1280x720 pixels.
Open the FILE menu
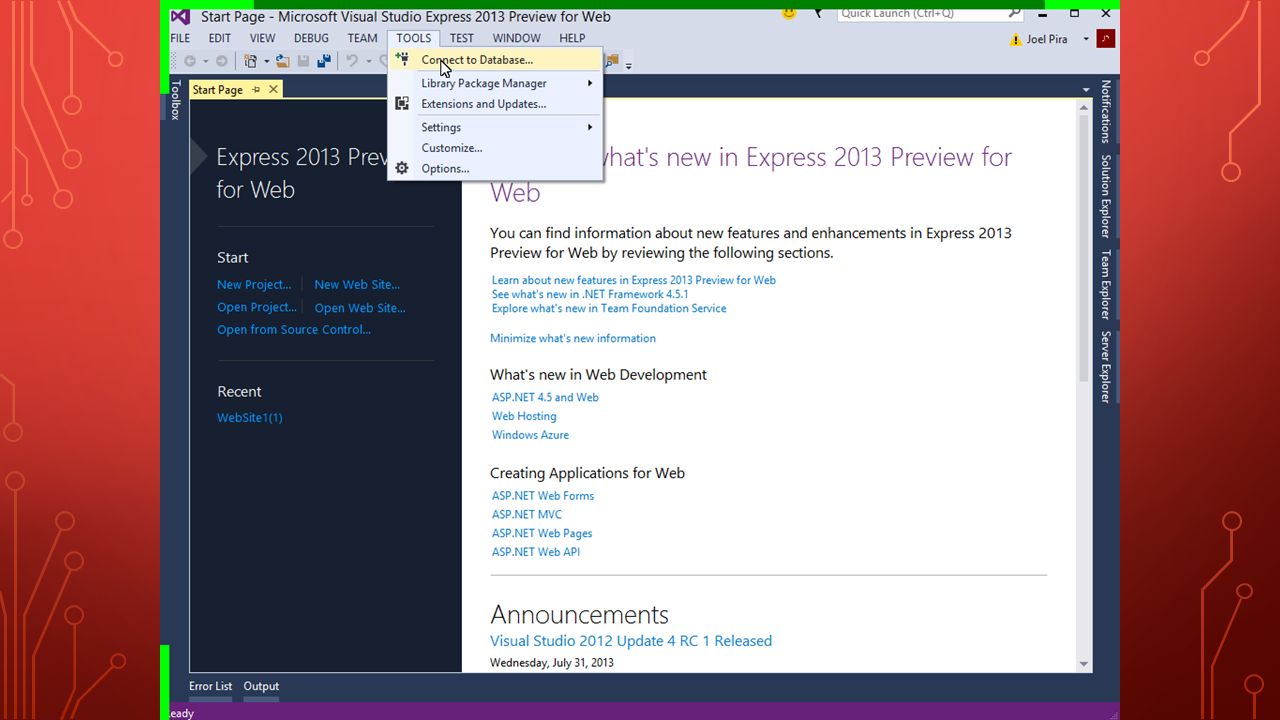click(181, 38)
